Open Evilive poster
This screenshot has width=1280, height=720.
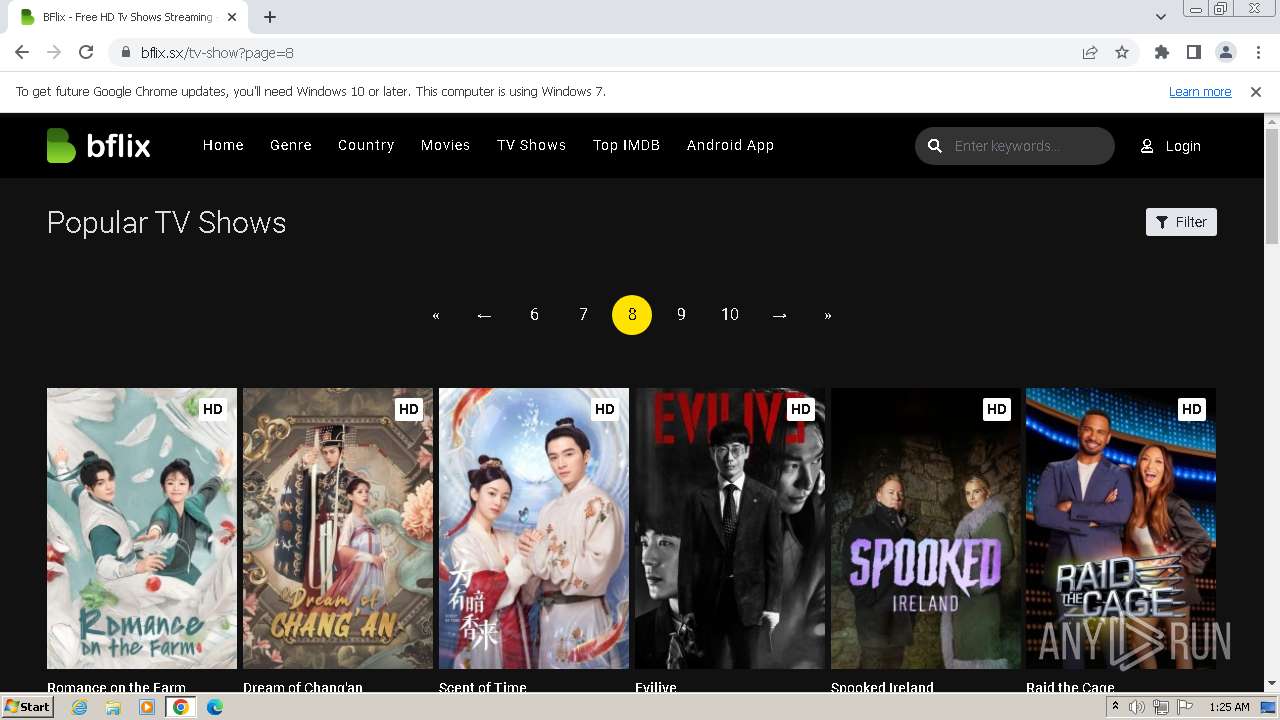[x=730, y=528]
